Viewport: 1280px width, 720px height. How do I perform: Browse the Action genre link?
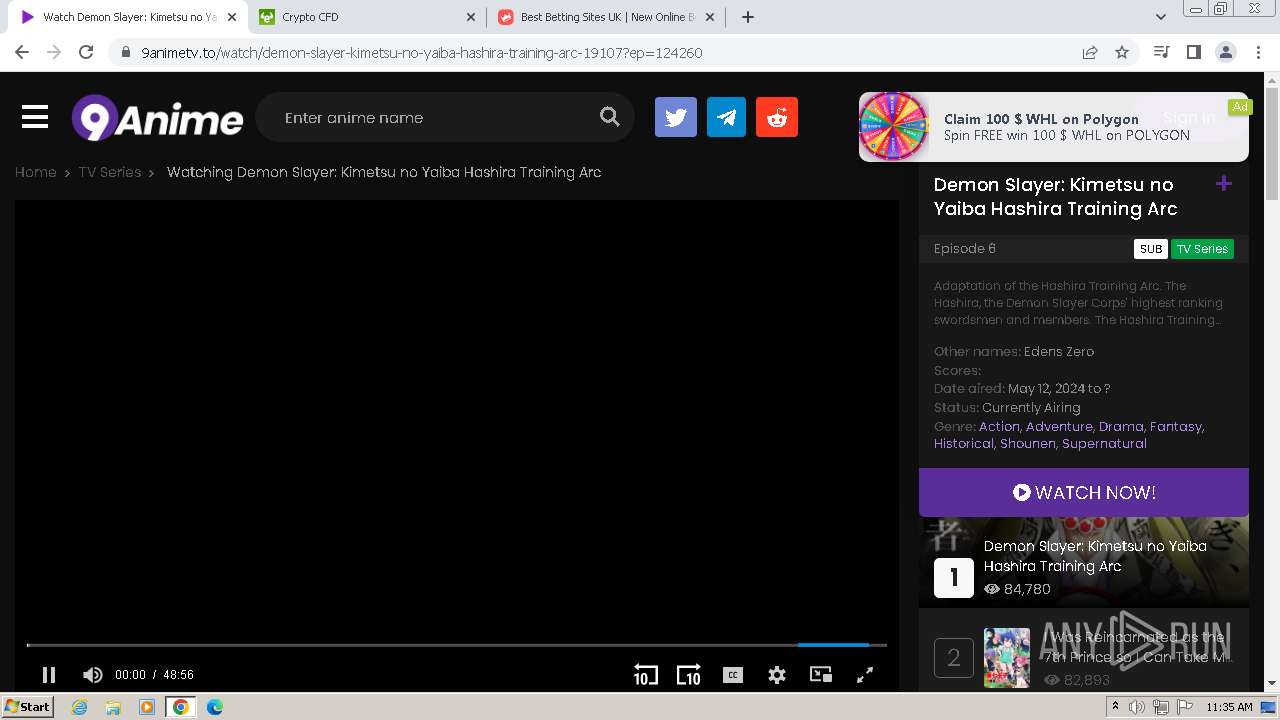[x=999, y=426]
